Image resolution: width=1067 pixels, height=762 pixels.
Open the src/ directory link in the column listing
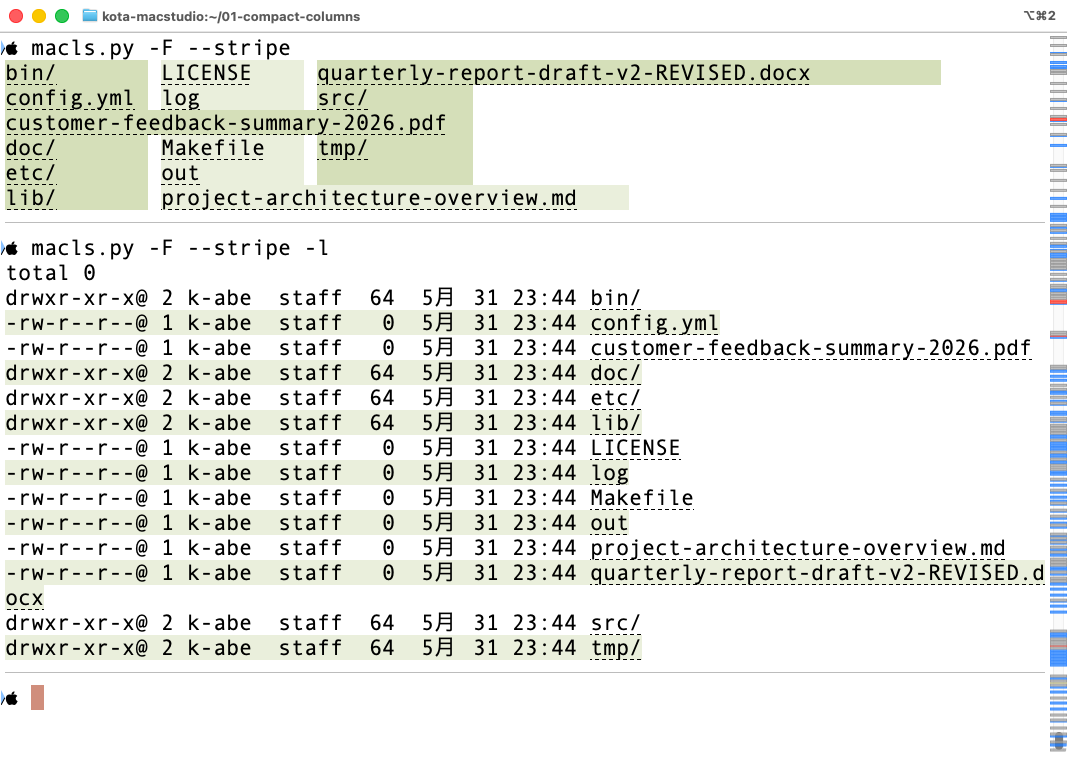click(343, 98)
